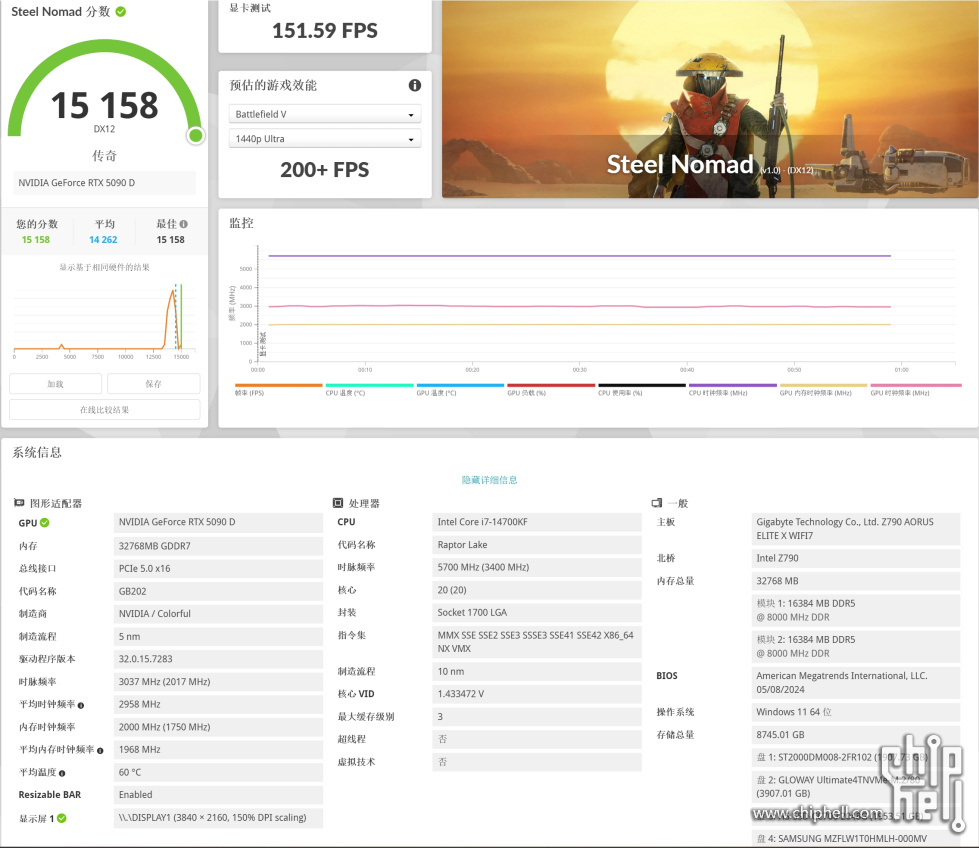Click the score distribution chart
The image size is (979, 848).
104,320
